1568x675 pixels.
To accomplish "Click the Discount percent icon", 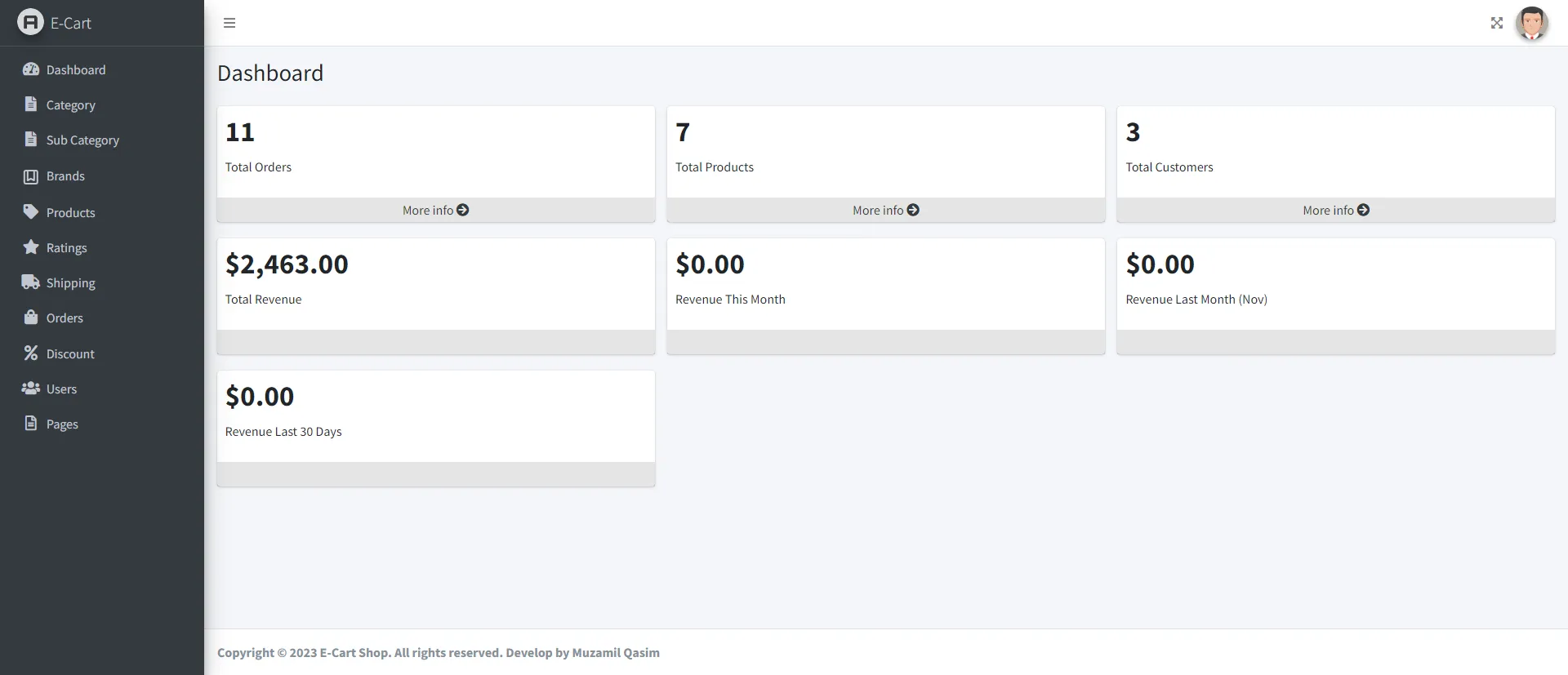I will 31,353.
